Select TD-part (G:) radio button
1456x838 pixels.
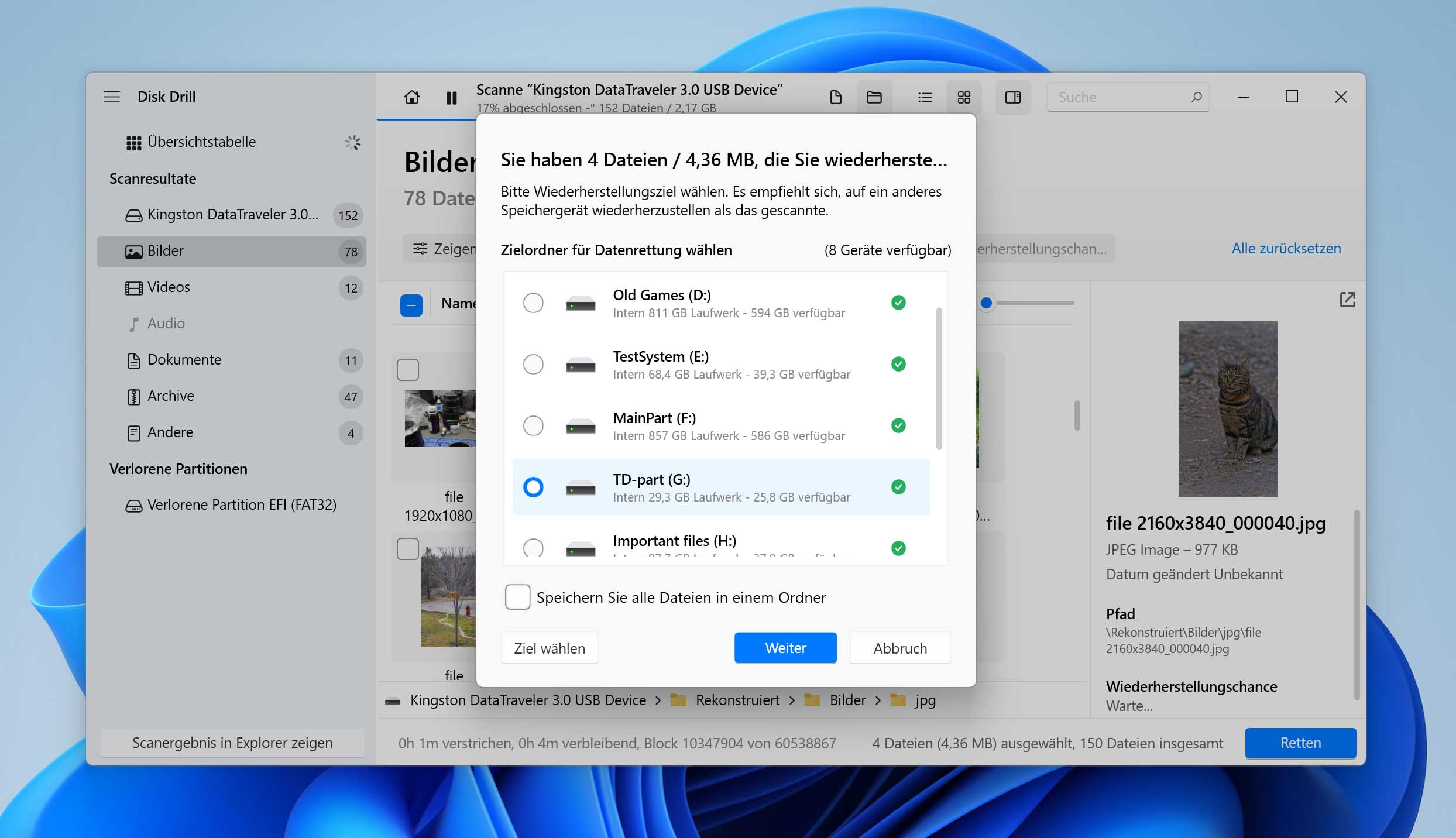click(533, 487)
